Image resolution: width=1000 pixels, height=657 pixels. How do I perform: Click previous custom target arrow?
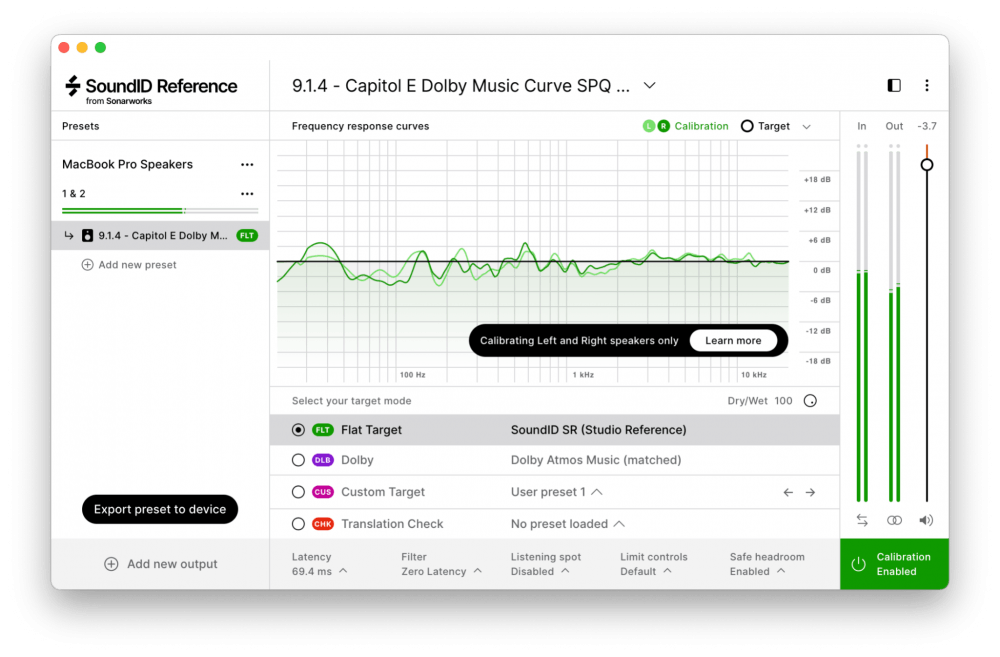pos(788,492)
